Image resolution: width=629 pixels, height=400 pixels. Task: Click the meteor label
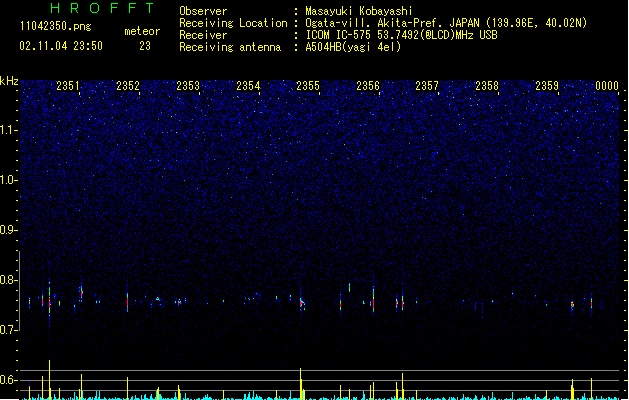[142, 31]
